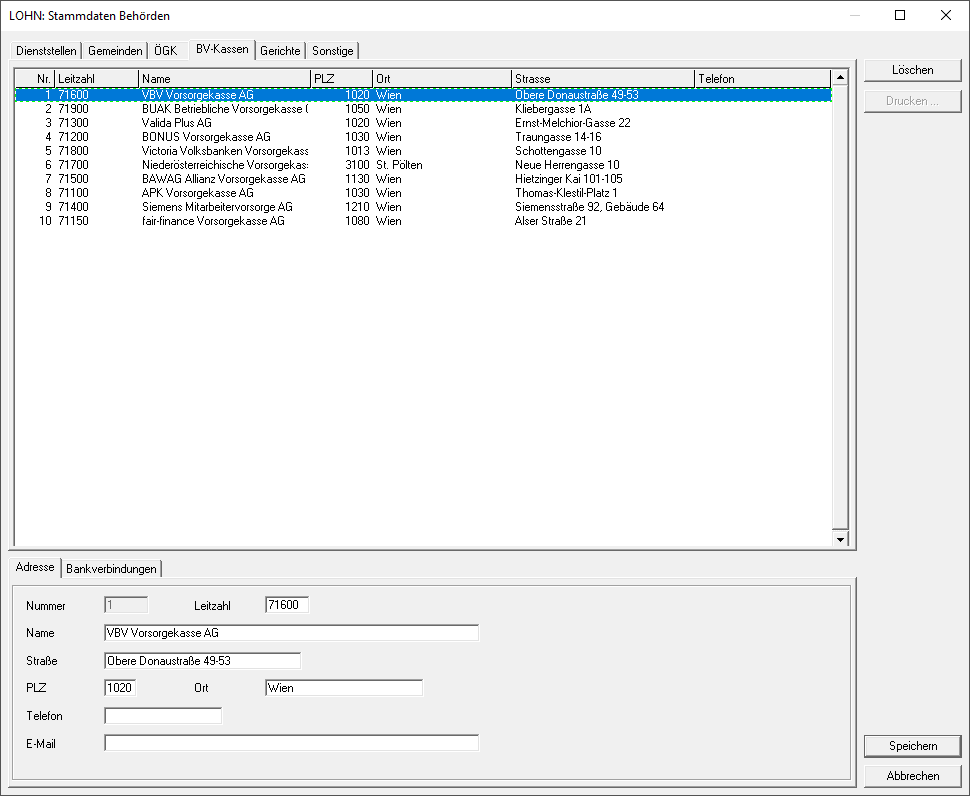This screenshot has width=970, height=796.
Task: Click the Strasse column header
Action: click(x=602, y=79)
